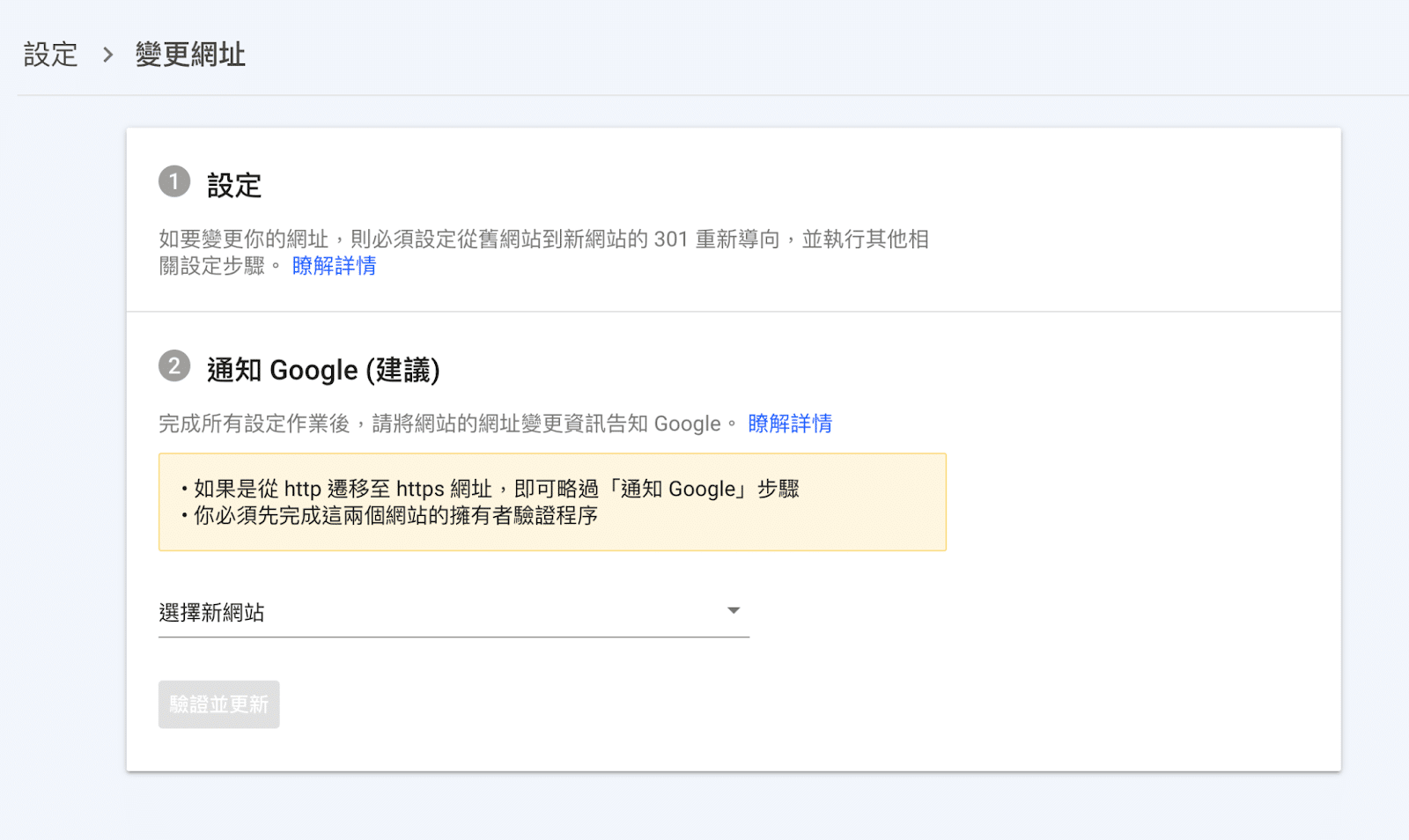Click the 變更網址 breadcrumb title
Screen dimensions: 1409x840
(190, 55)
